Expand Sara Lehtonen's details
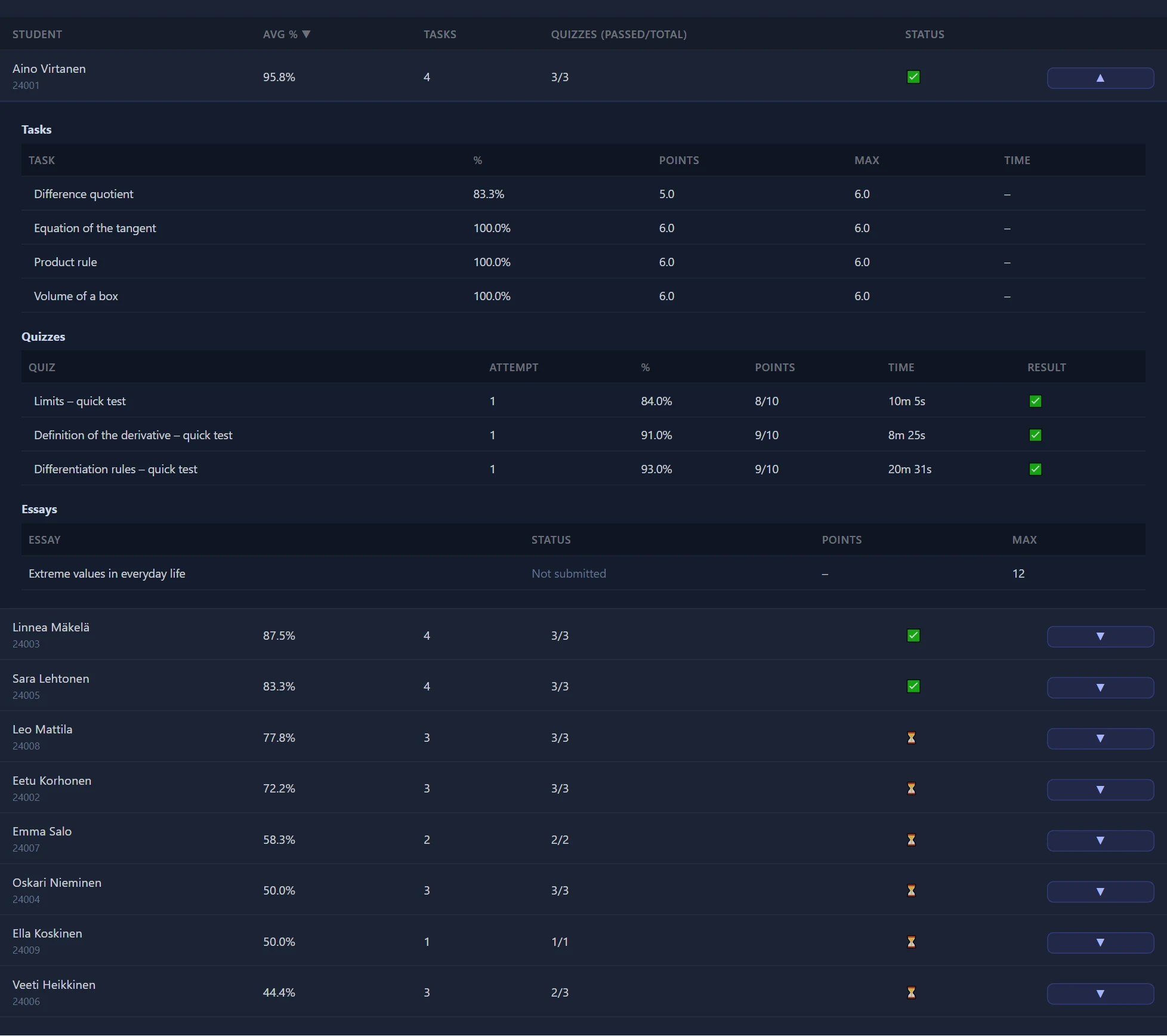1167x1036 pixels. tap(1100, 687)
